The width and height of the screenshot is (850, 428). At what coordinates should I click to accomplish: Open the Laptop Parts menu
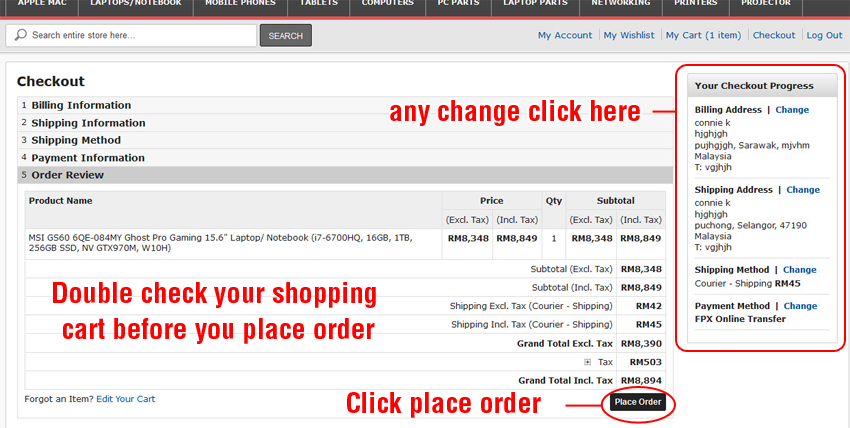(x=536, y=5)
